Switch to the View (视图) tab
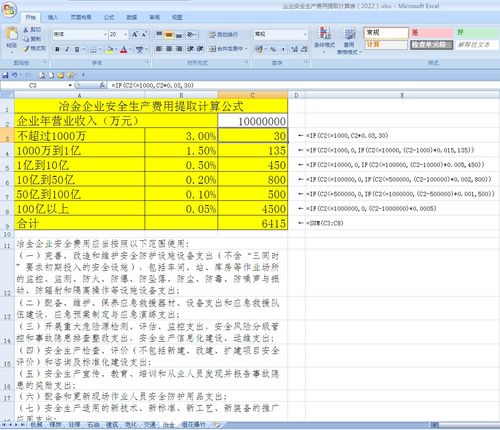The height and width of the screenshot is (430, 500). tap(177, 17)
